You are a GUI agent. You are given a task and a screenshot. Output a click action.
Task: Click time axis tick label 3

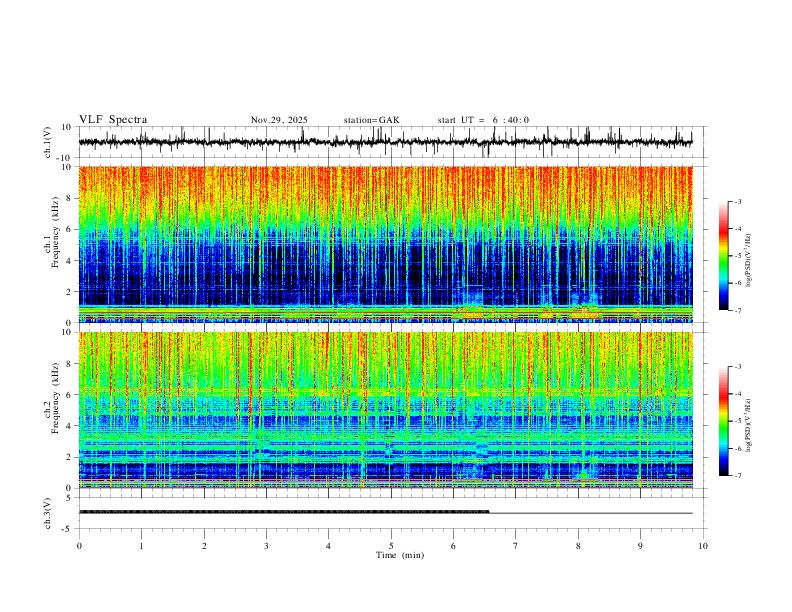pos(266,546)
